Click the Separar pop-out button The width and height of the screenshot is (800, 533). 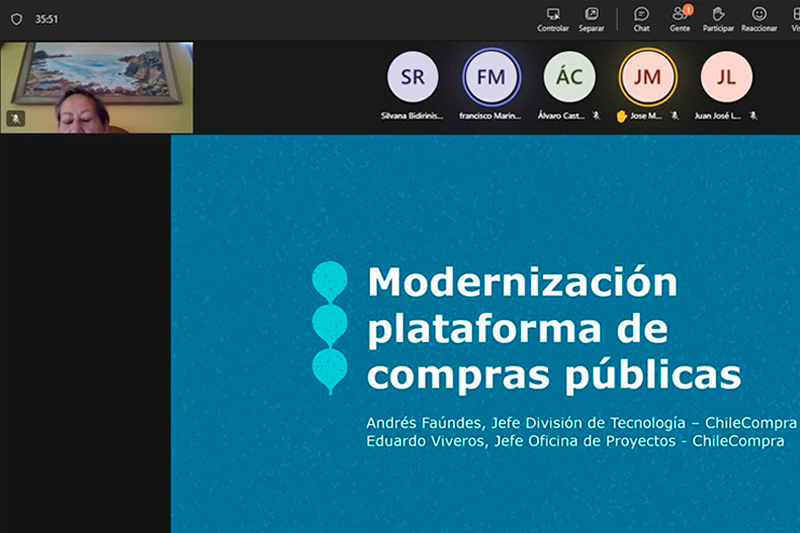[x=591, y=19]
